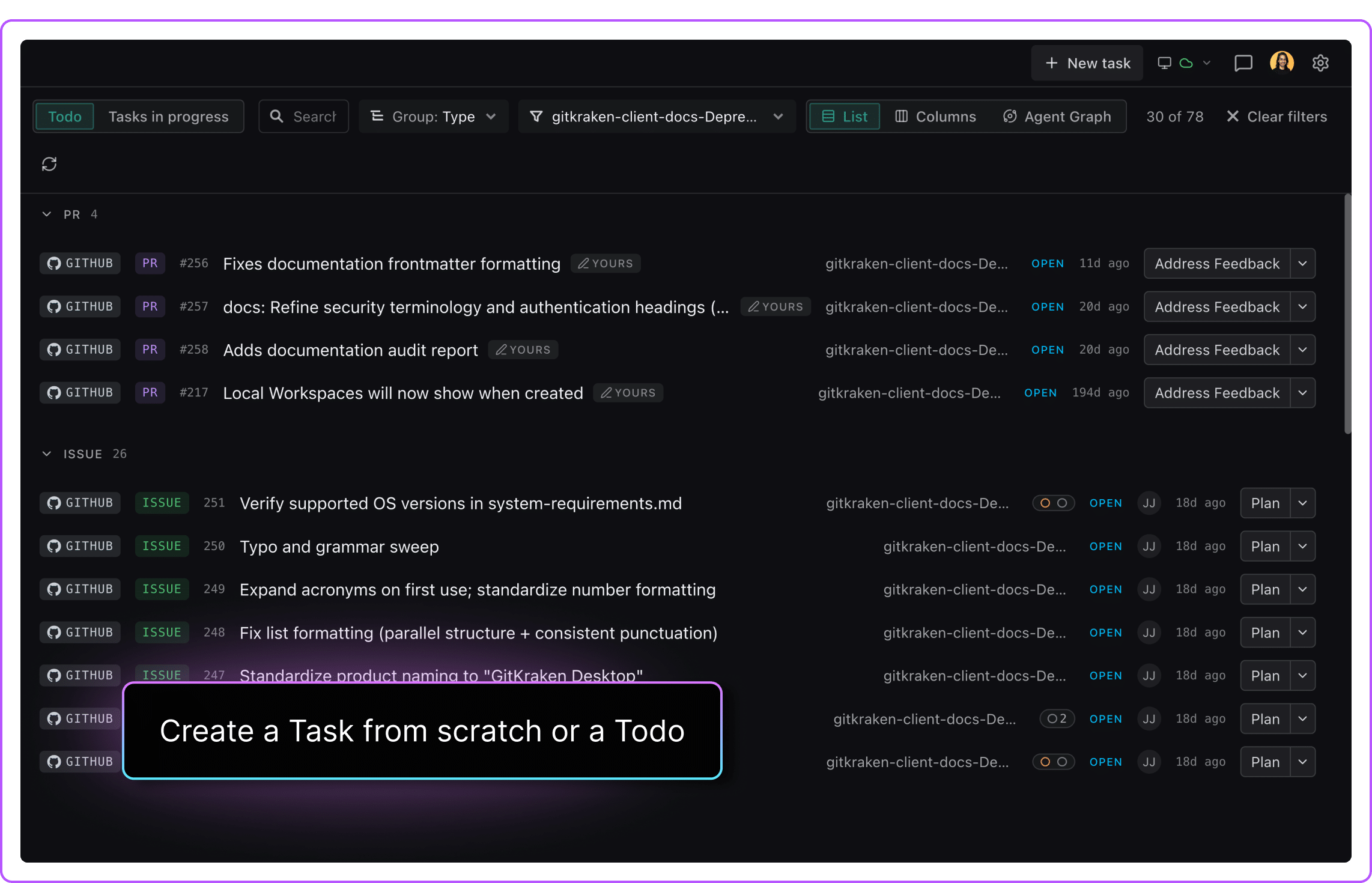The width and height of the screenshot is (1372, 883).
Task: Open the Group: Type dropdown
Action: [434, 117]
